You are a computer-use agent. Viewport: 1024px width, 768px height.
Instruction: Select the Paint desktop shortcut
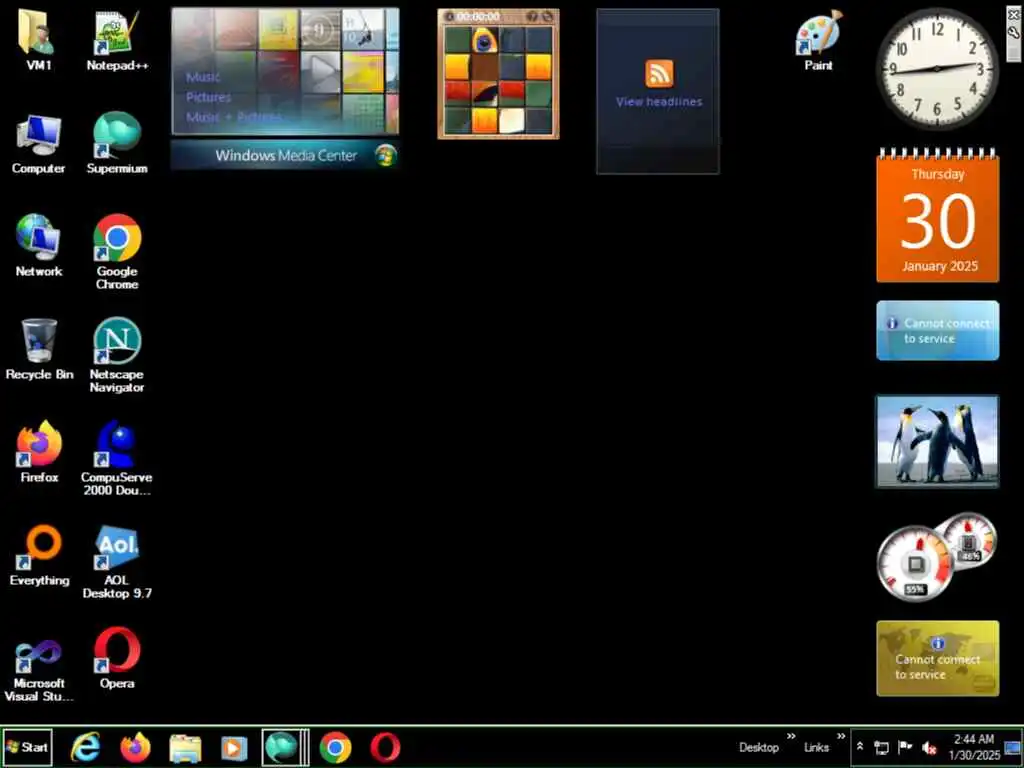[818, 39]
